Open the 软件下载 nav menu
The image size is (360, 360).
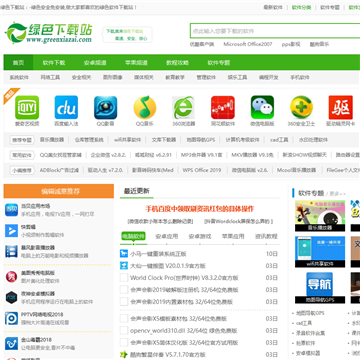[x=54, y=63]
